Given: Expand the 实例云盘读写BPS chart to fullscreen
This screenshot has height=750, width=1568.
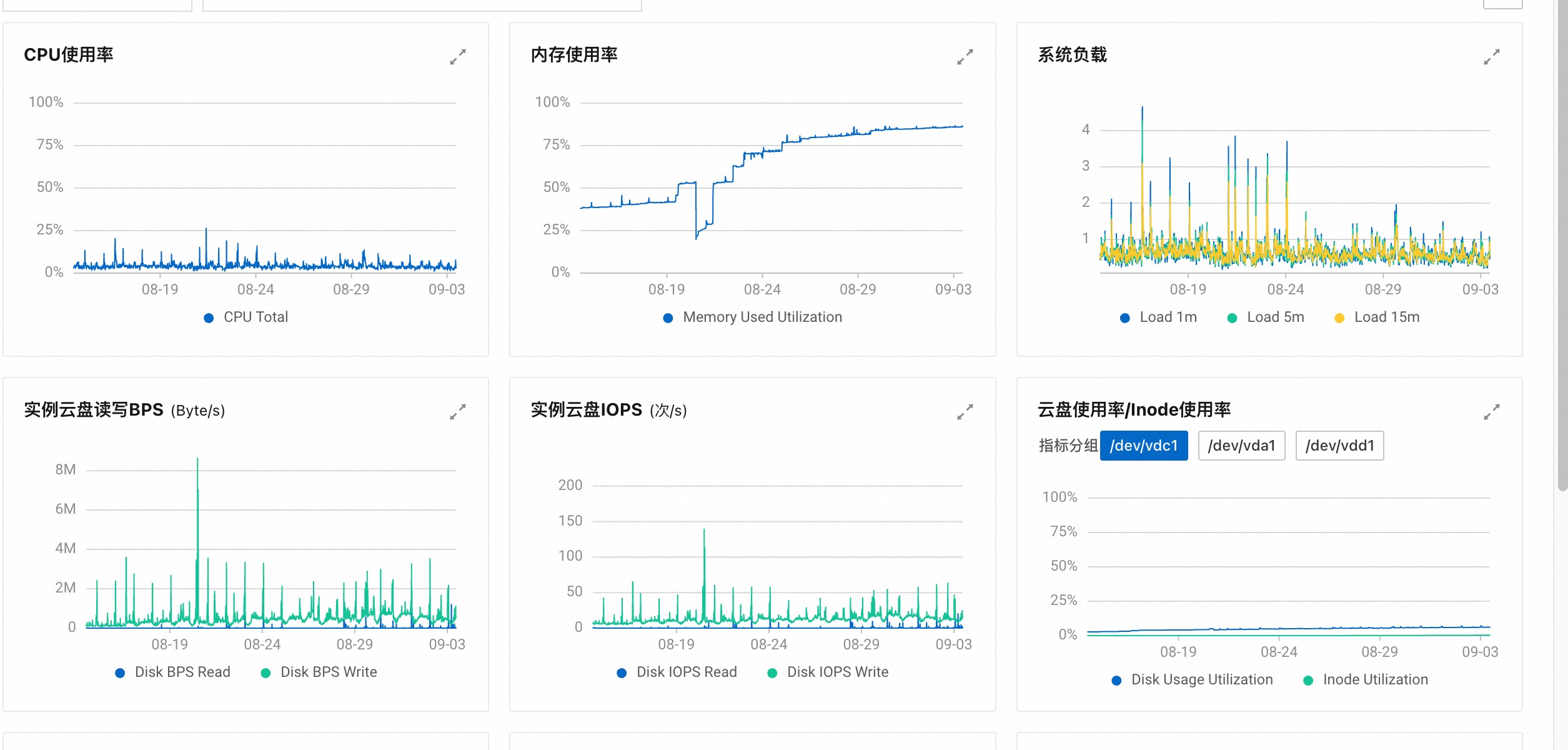Looking at the screenshot, I should coord(458,412).
